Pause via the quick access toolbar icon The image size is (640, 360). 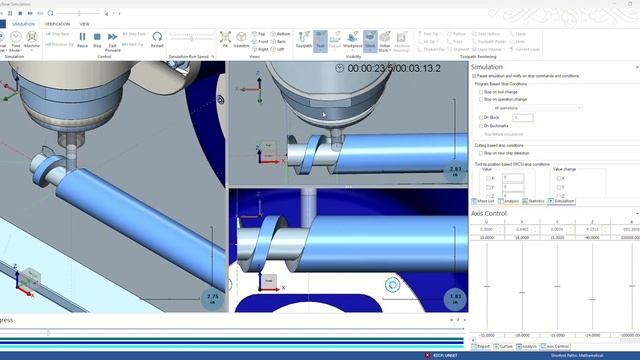point(10,13)
